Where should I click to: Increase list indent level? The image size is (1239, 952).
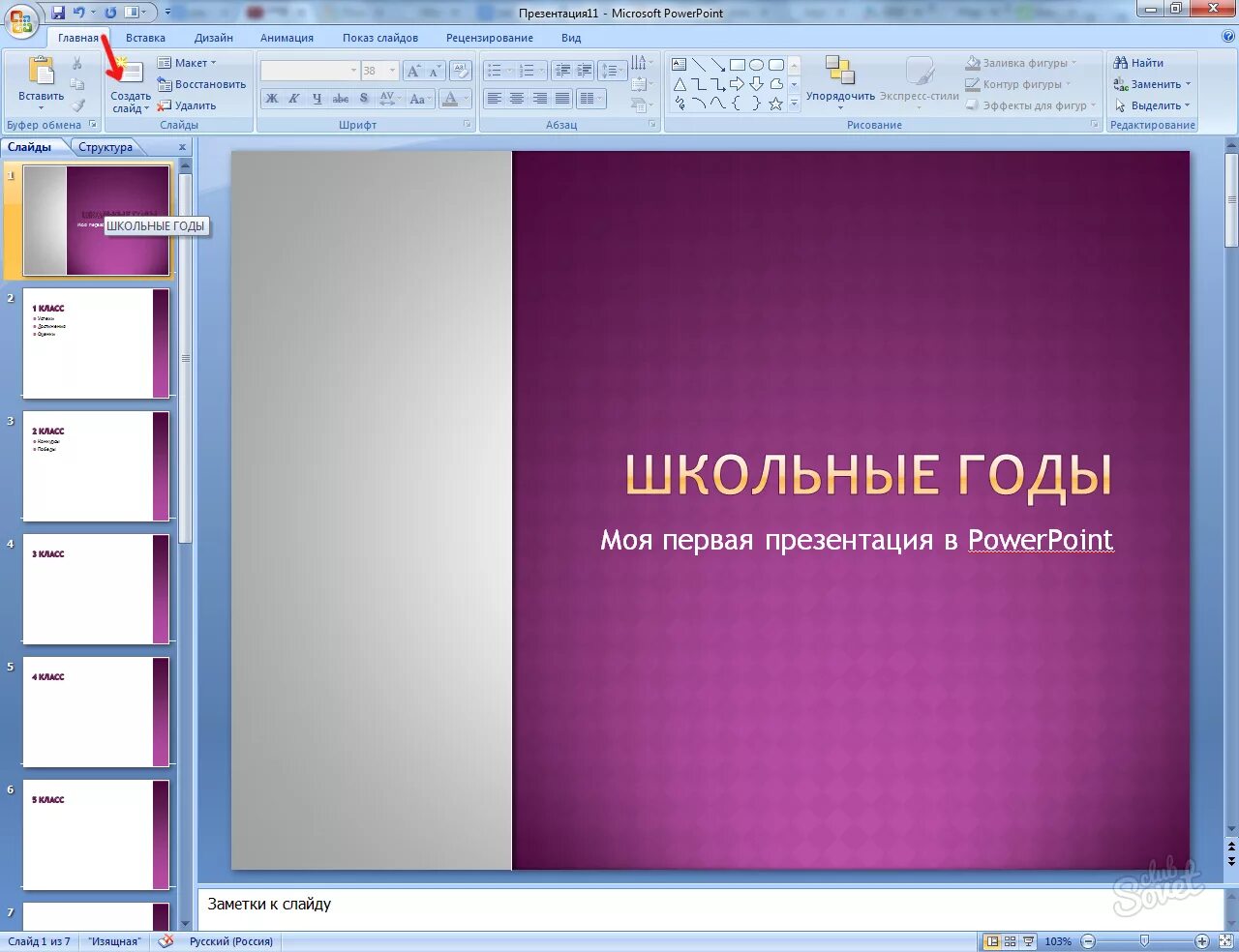coord(584,71)
